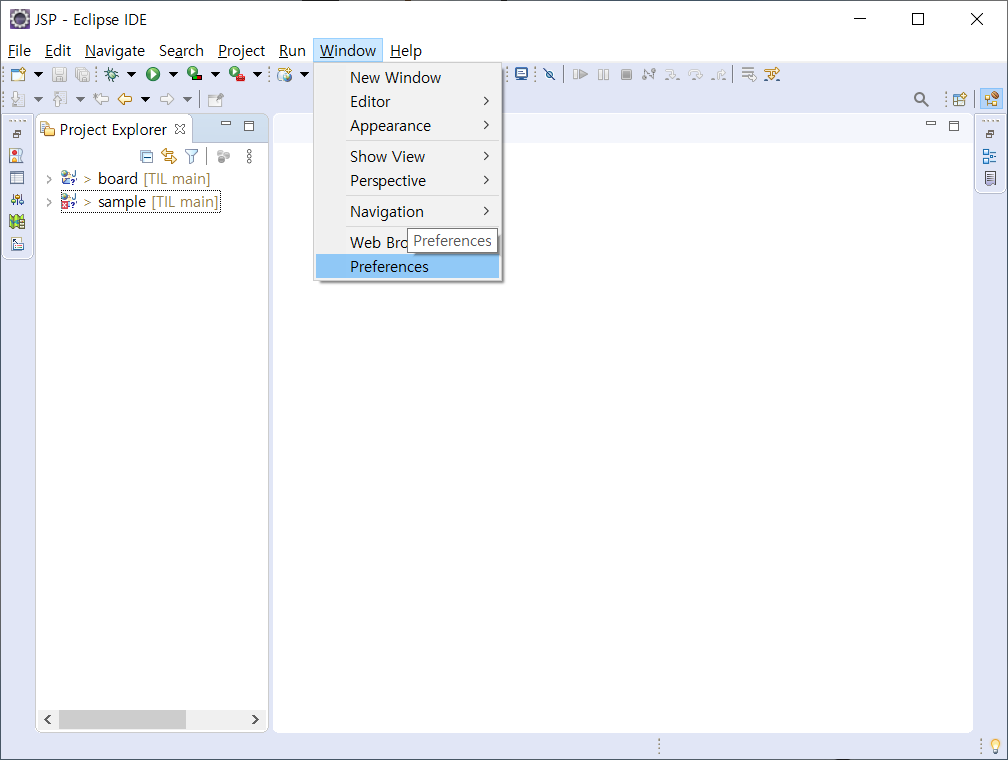Image resolution: width=1008 pixels, height=760 pixels.
Task: Open the Perspective submenu
Action: coord(408,181)
